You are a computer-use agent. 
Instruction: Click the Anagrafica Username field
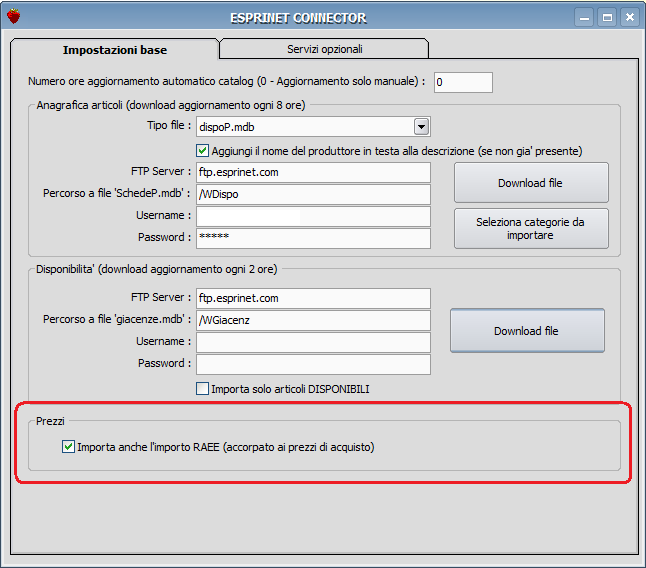click(313, 216)
